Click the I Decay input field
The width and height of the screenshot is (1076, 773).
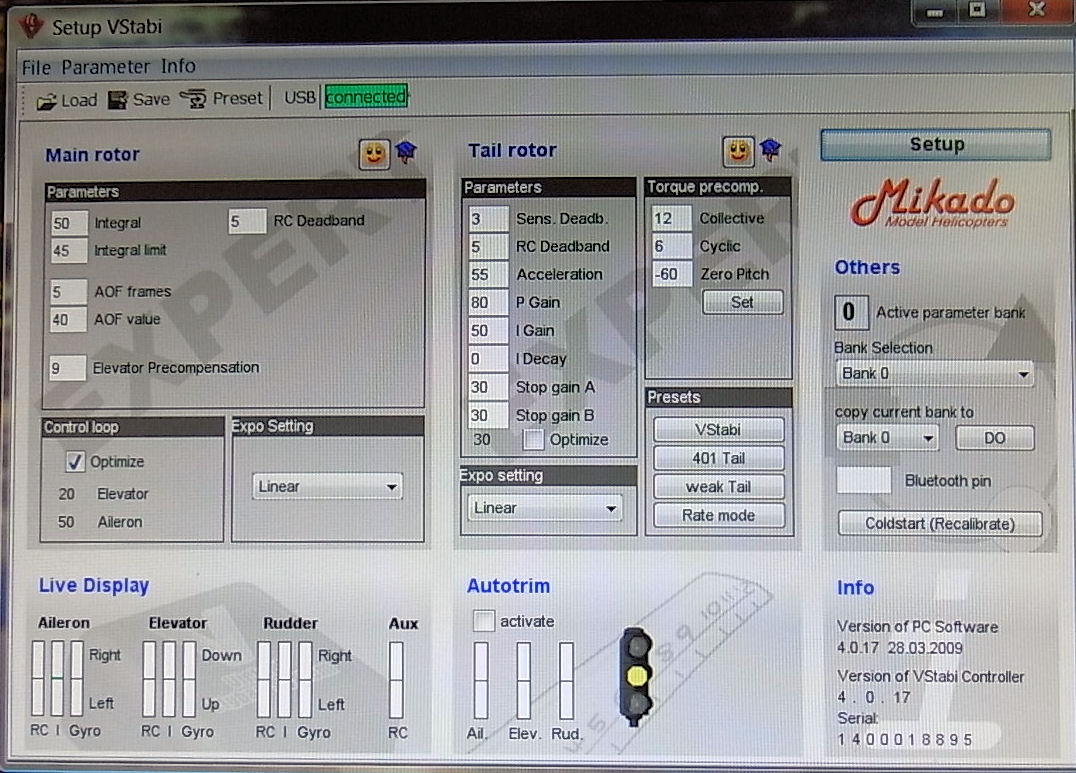(x=488, y=359)
